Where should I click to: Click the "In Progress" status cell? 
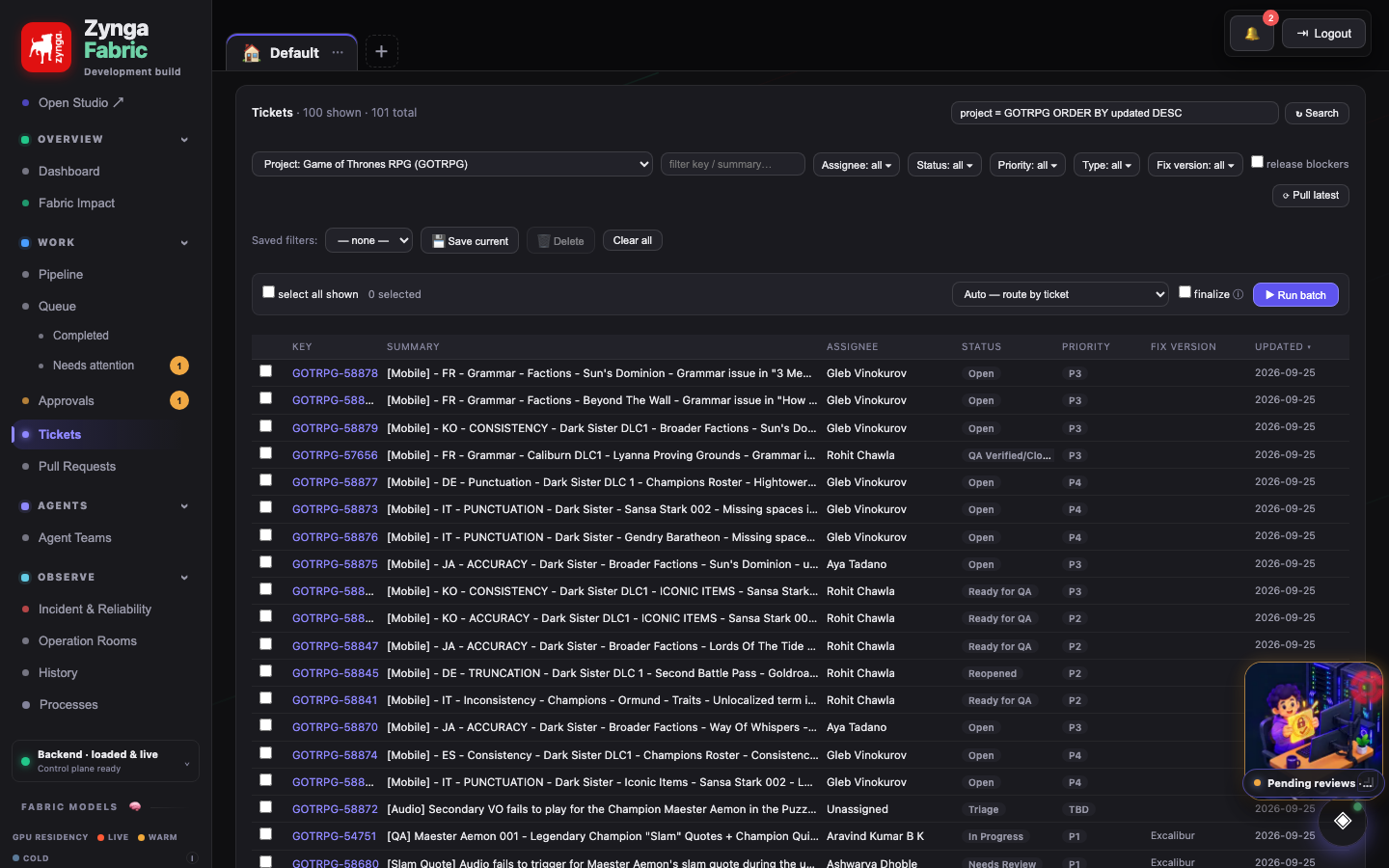pyautogui.click(x=995, y=836)
